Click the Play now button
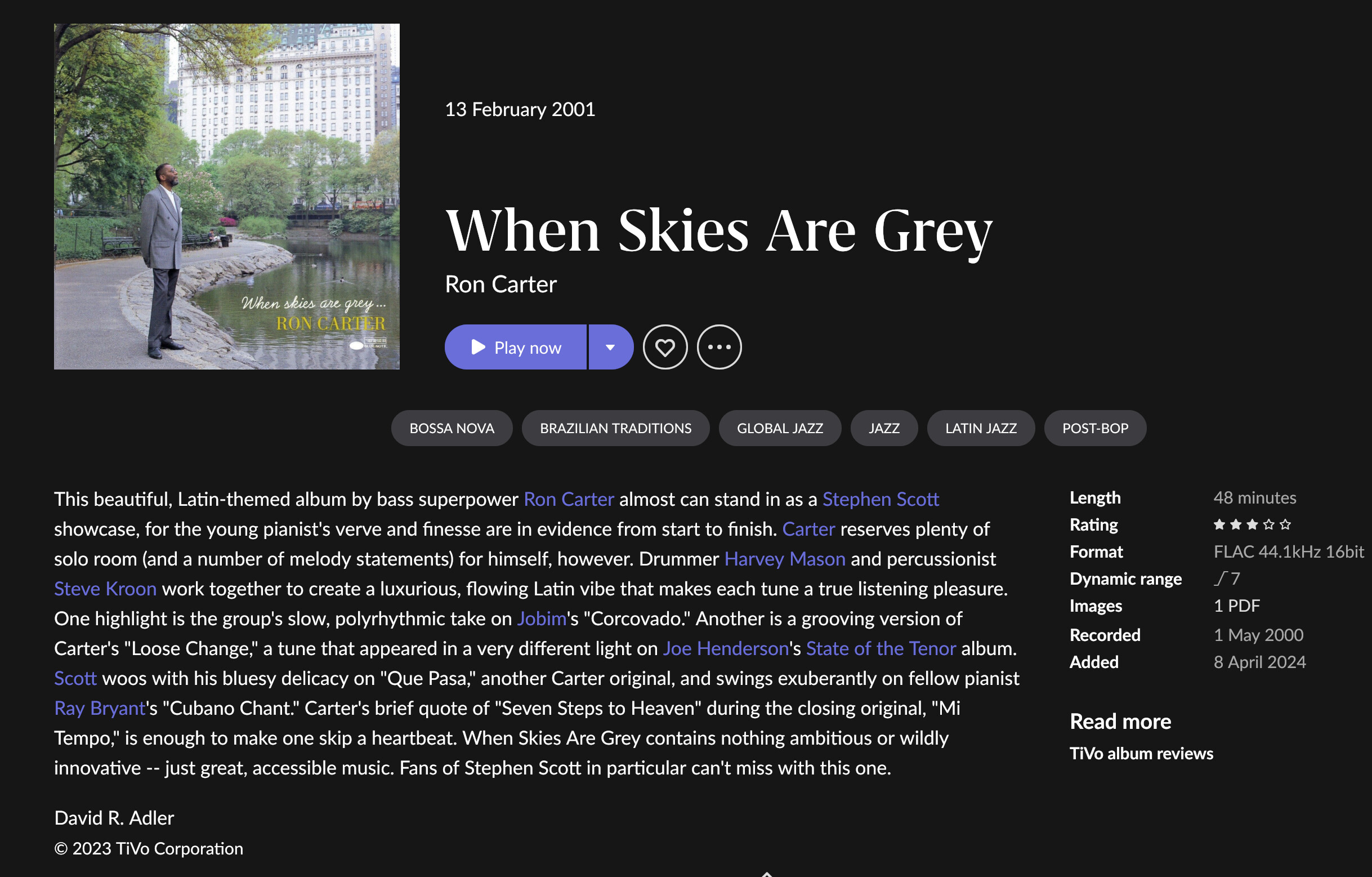This screenshot has width=1372, height=877. (x=515, y=348)
